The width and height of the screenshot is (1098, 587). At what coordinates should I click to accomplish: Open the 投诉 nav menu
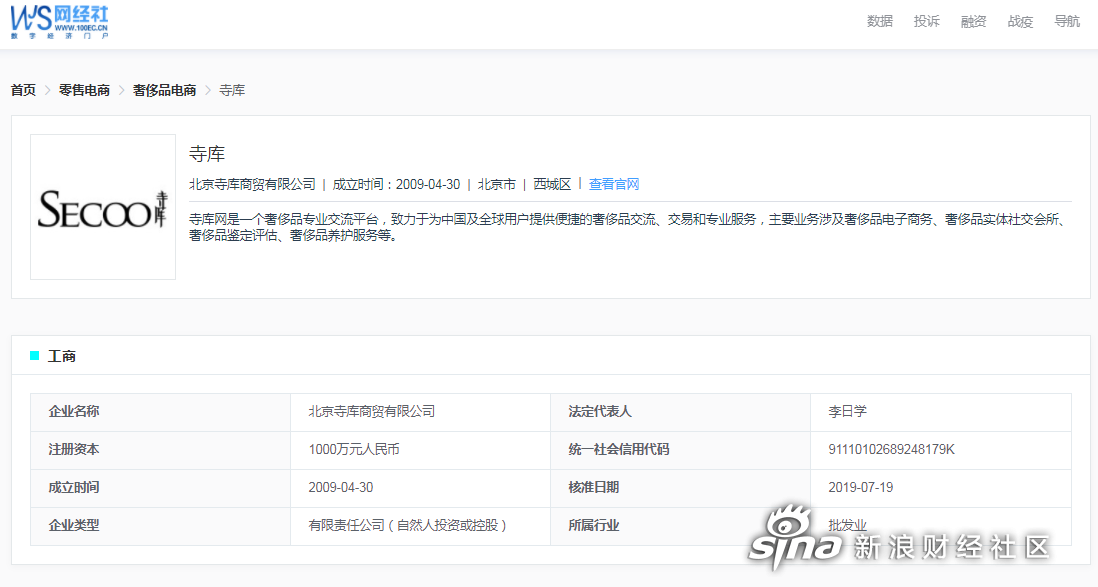pyautogui.click(x=926, y=21)
